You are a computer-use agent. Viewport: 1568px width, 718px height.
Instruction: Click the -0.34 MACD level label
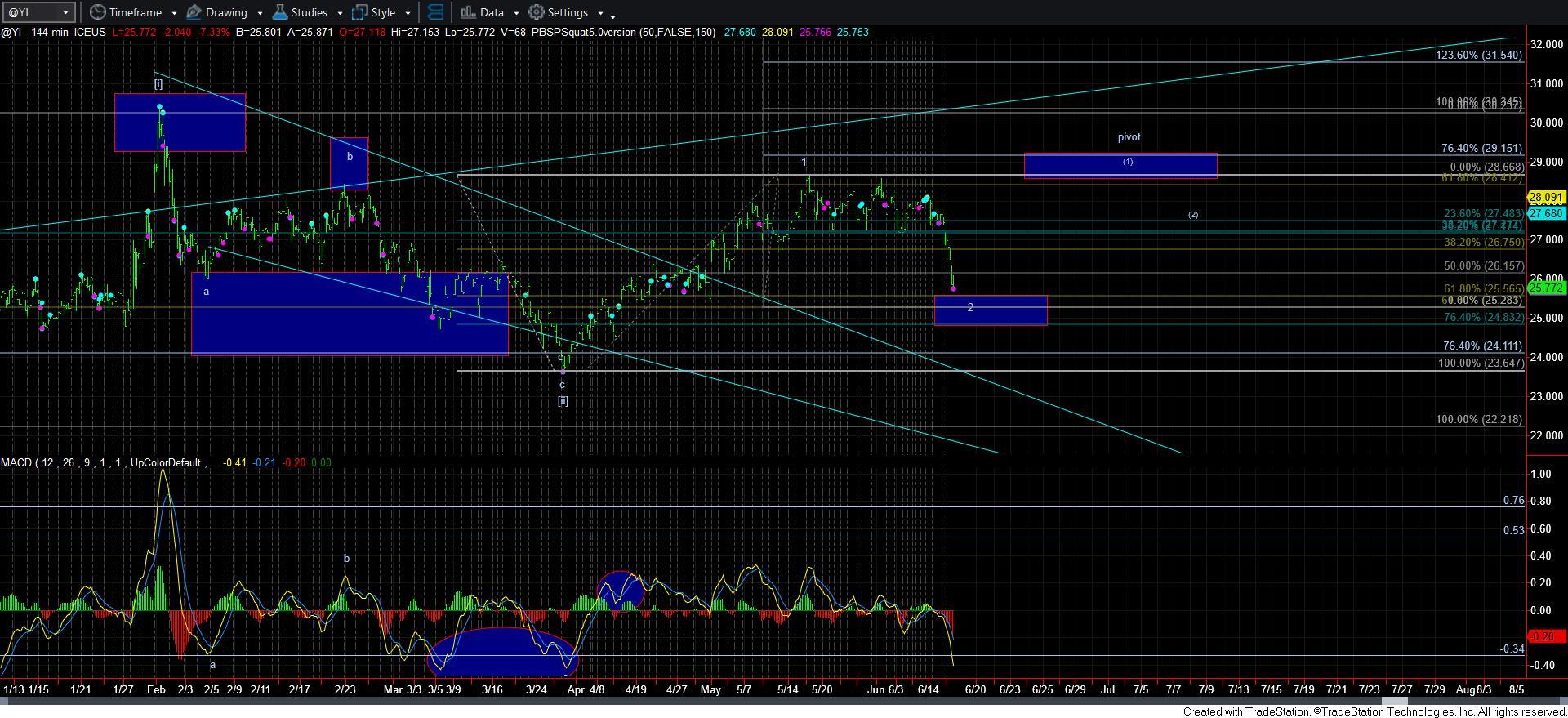click(1512, 649)
